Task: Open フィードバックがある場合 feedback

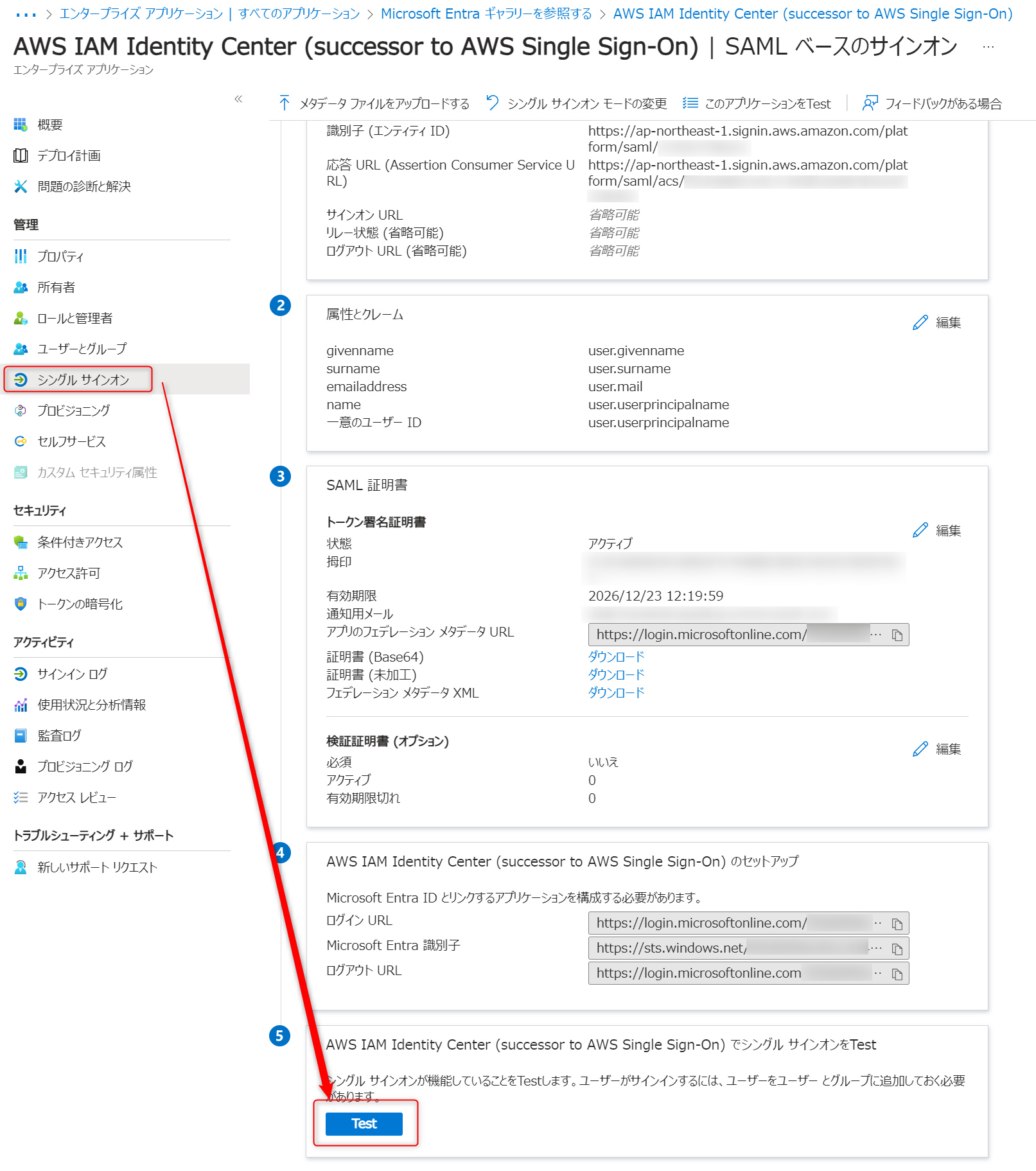Action: [x=932, y=103]
